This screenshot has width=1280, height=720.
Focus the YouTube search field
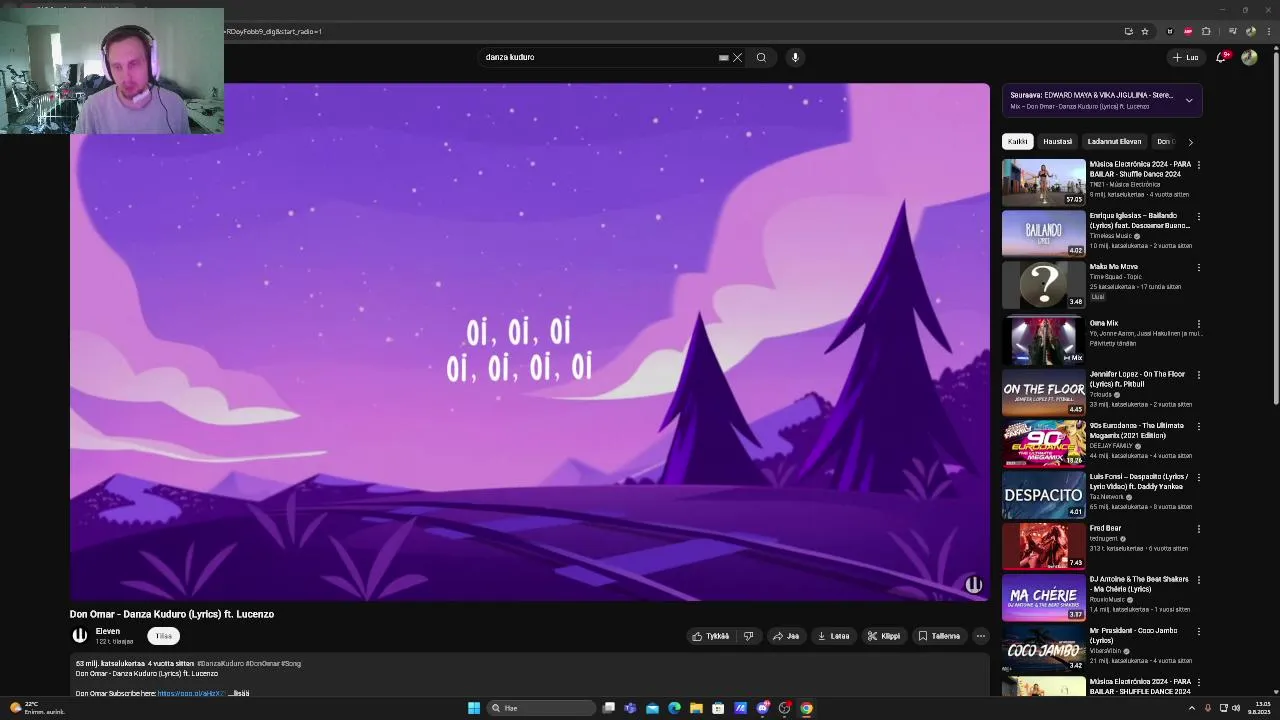(598, 57)
